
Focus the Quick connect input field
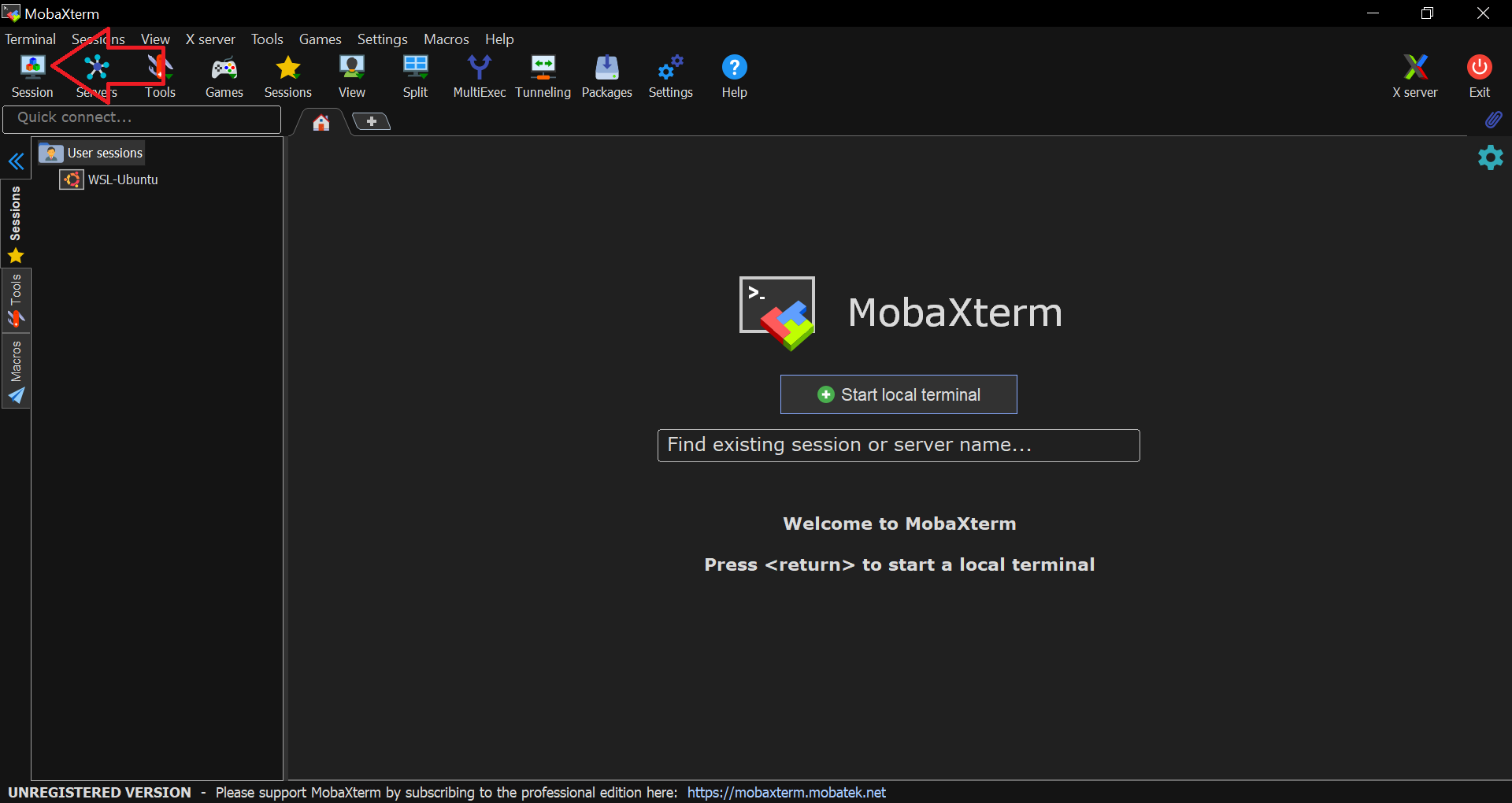(142, 118)
